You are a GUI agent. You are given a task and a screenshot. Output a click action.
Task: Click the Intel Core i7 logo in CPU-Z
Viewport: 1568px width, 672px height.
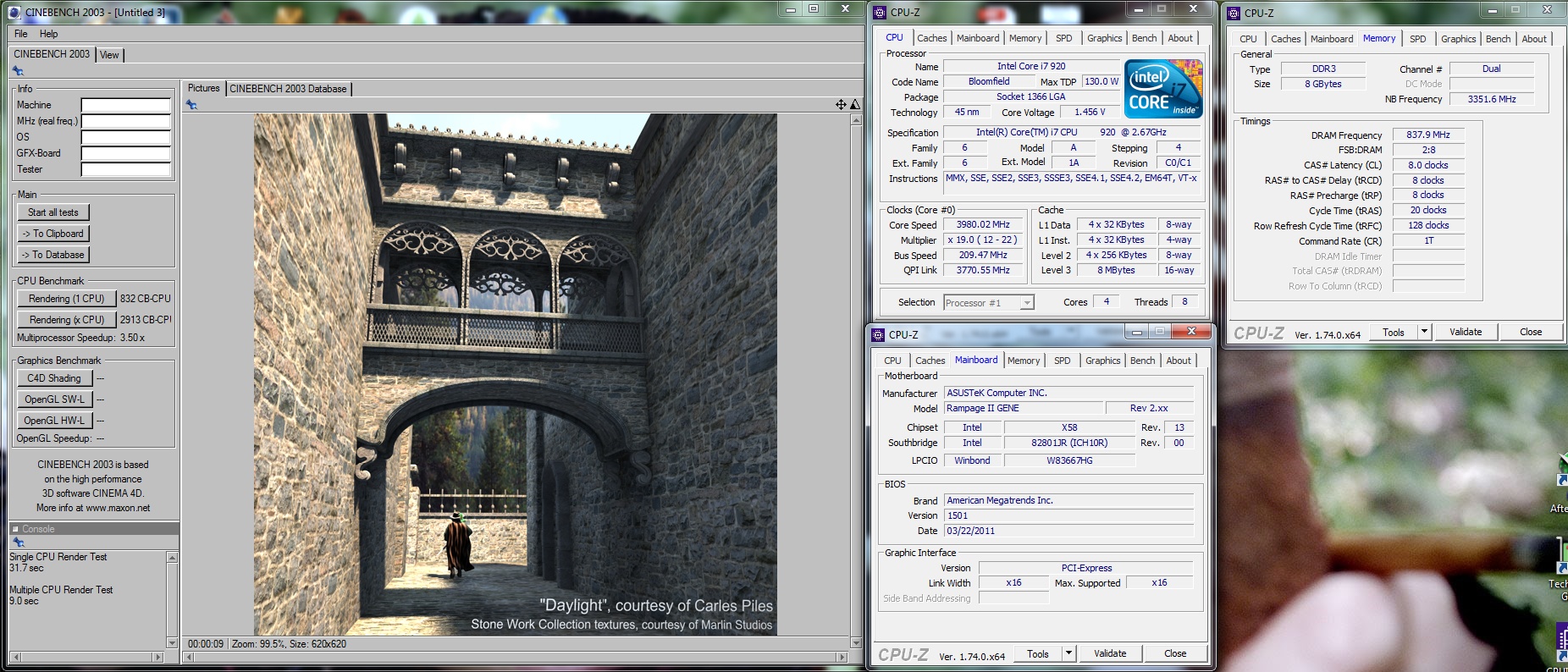(x=1163, y=88)
